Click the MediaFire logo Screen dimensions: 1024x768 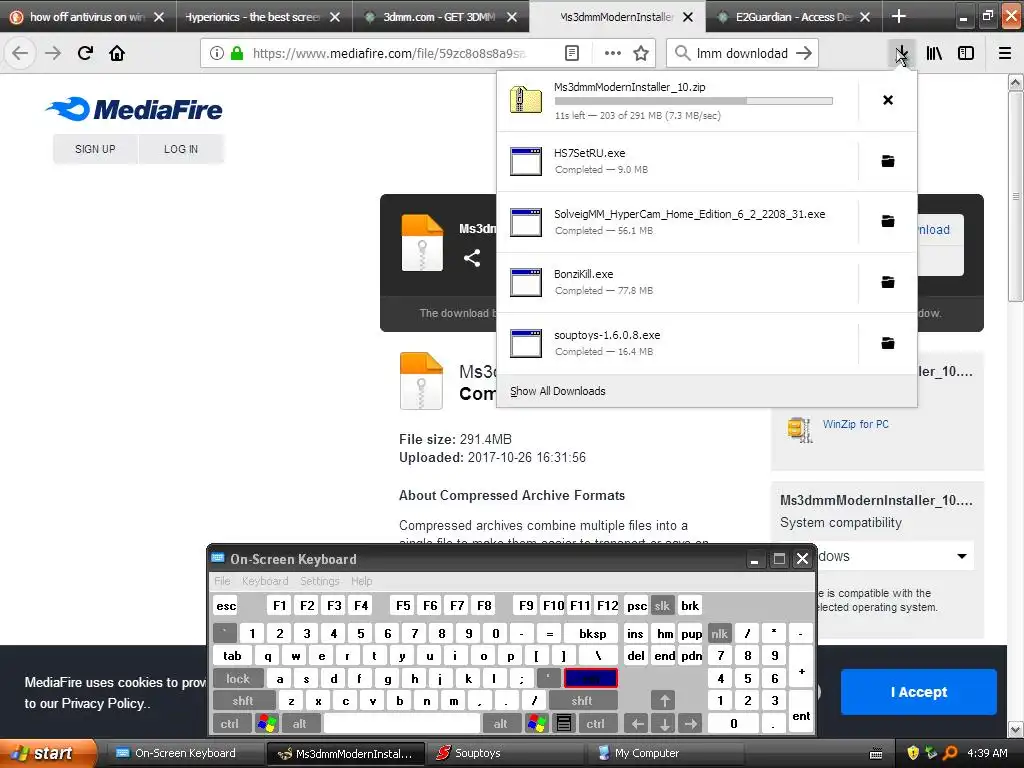coord(134,109)
